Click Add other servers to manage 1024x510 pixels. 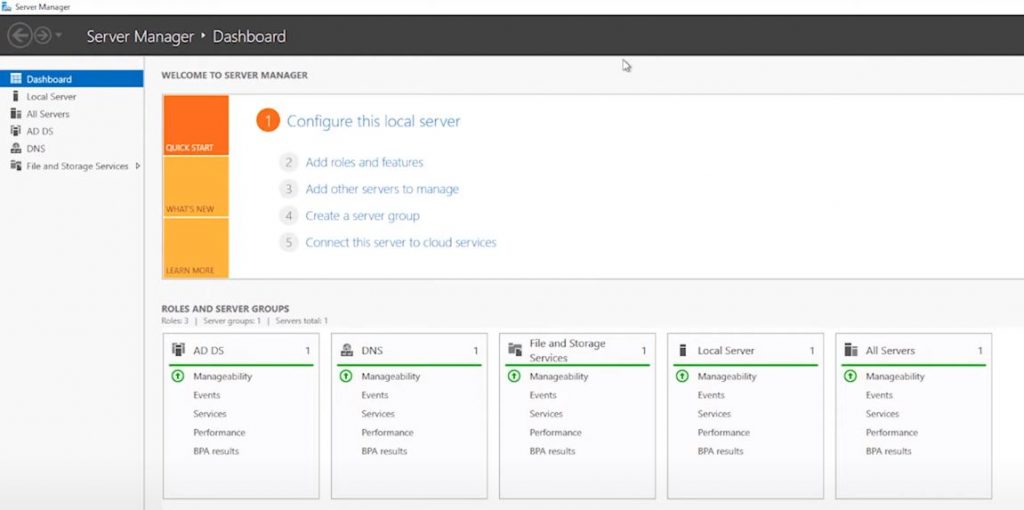[382, 189]
